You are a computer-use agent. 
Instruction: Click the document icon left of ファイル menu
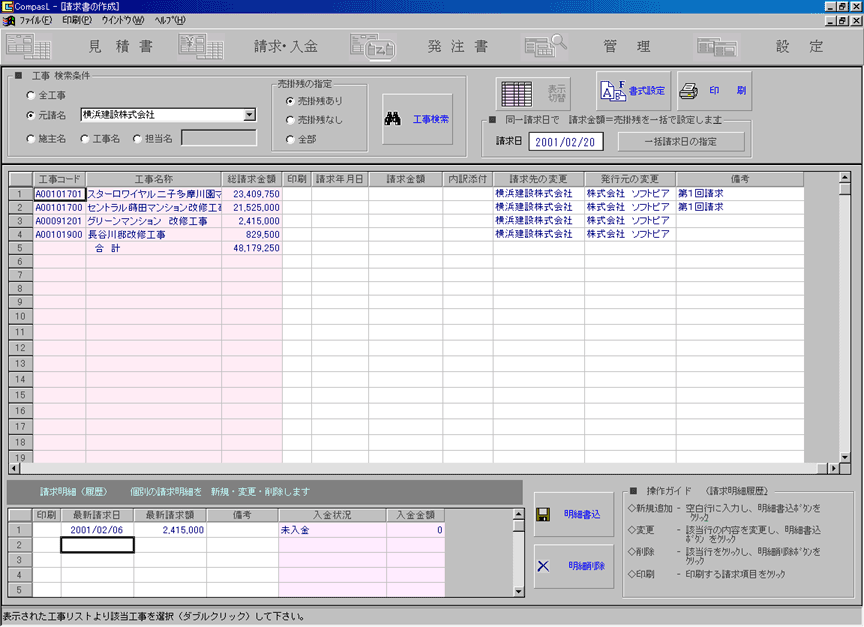point(8,20)
